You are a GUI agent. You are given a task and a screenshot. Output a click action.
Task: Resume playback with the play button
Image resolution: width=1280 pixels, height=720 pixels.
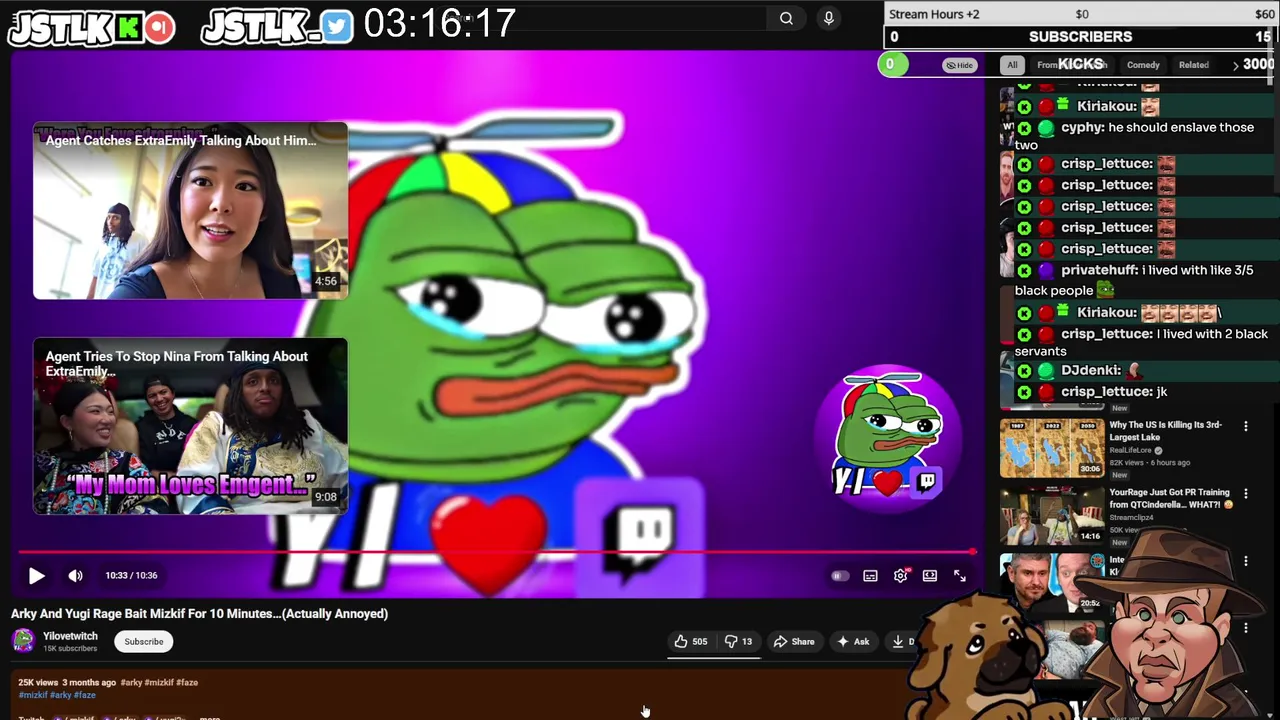36,576
